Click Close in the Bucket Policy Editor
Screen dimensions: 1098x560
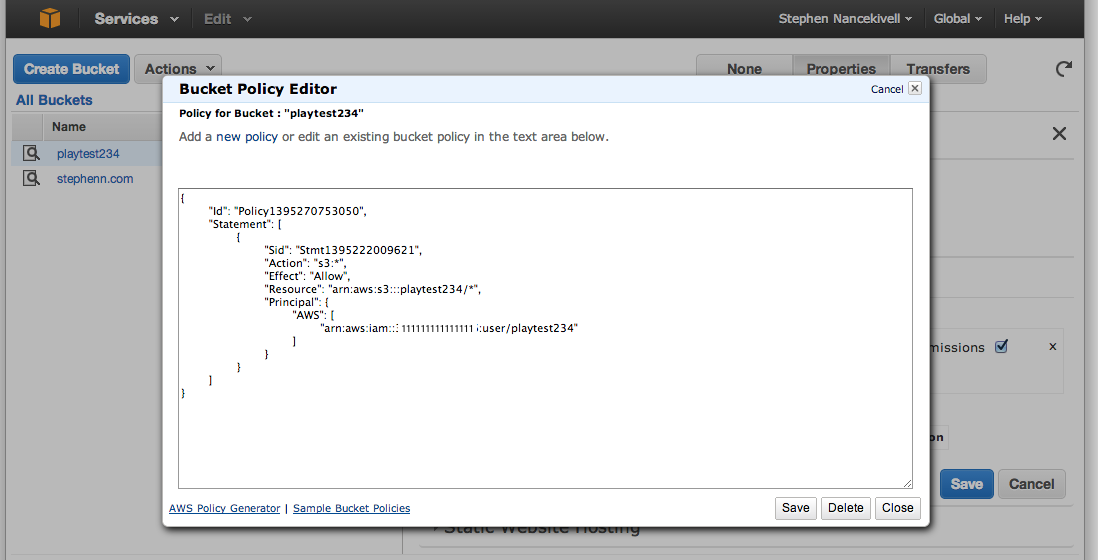tap(897, 508)
